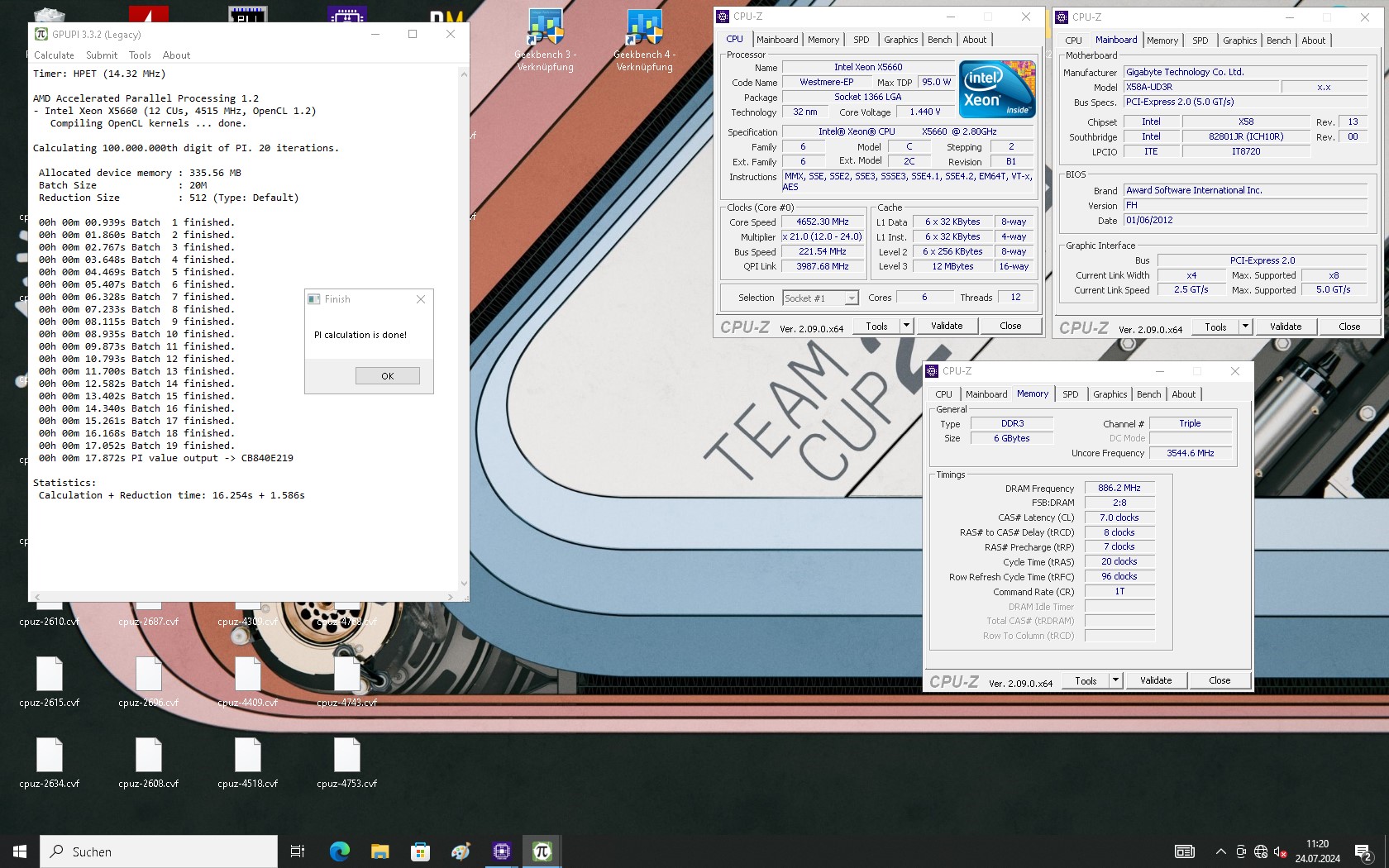1389x868 pixels.
Task: Open Microsoft Store from taskbar
Action: [x=420, y=851]
